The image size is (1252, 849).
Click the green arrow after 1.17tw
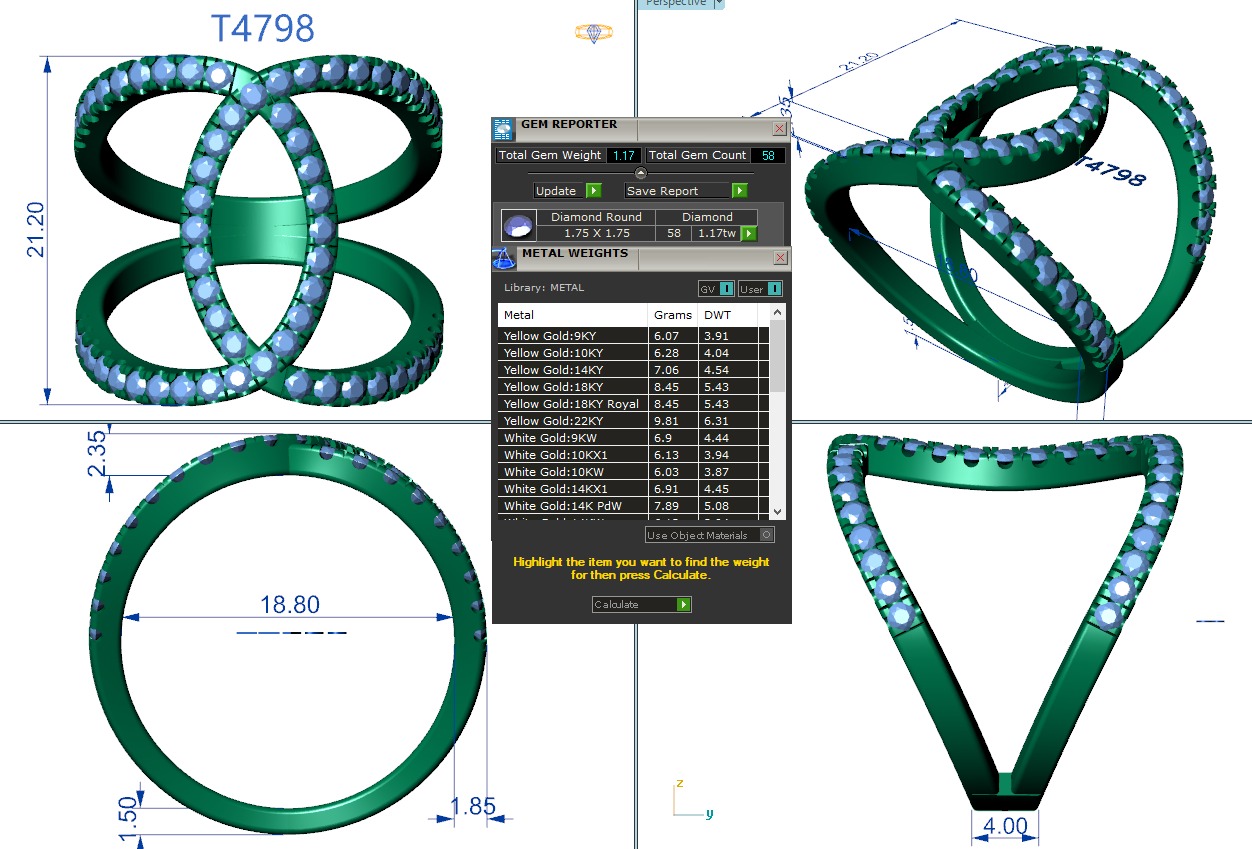747,234
